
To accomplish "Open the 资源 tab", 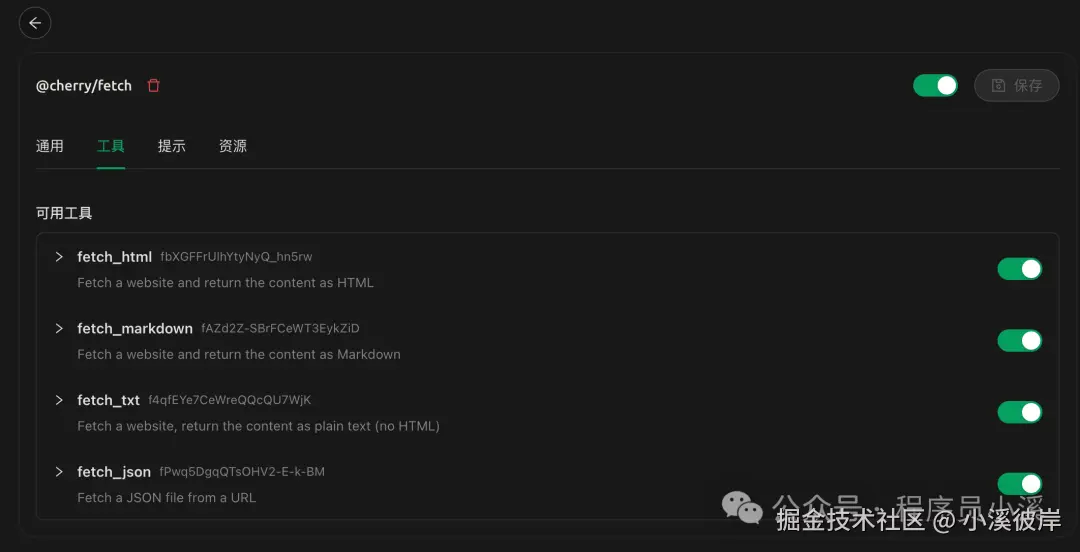I will click(233, 146).
